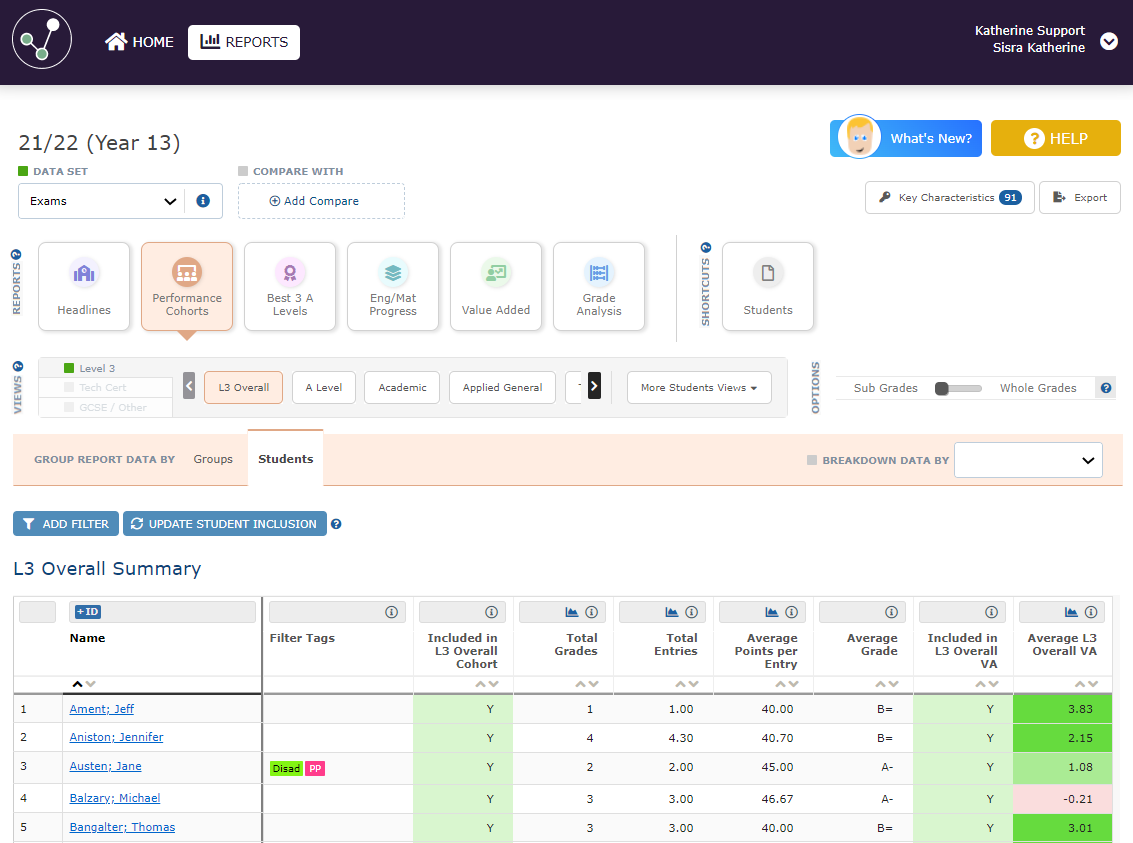Switch to the Groups tab
The image size is (1133, 843).
point(213,459)
